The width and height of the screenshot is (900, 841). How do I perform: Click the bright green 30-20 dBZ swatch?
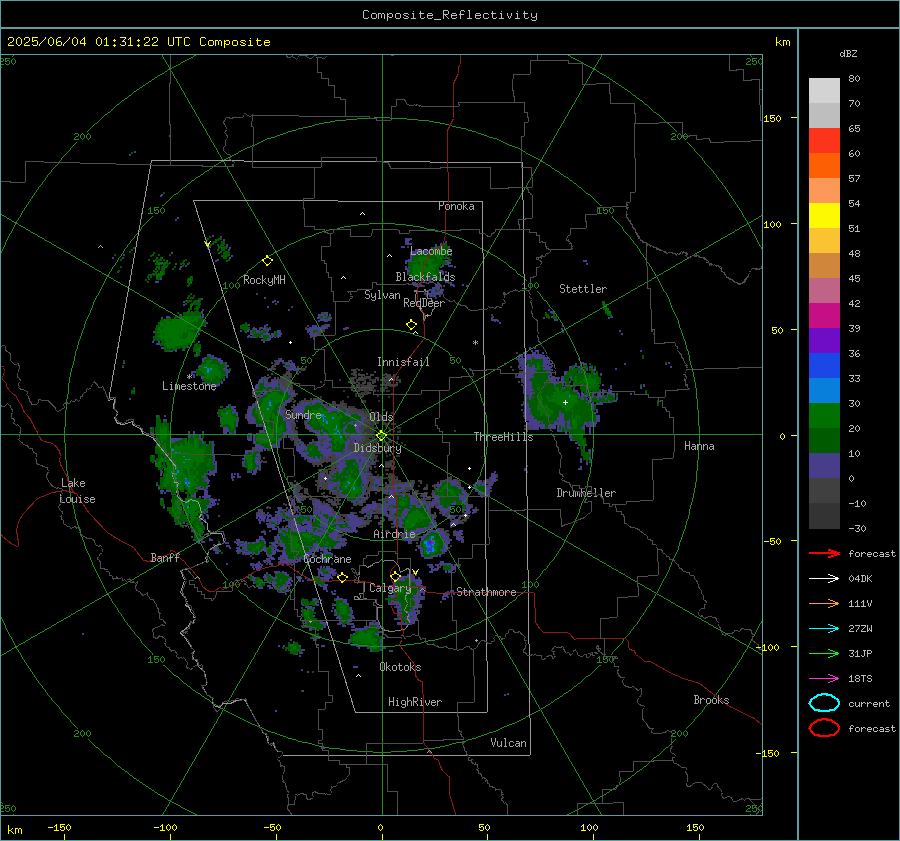(824, 416)
